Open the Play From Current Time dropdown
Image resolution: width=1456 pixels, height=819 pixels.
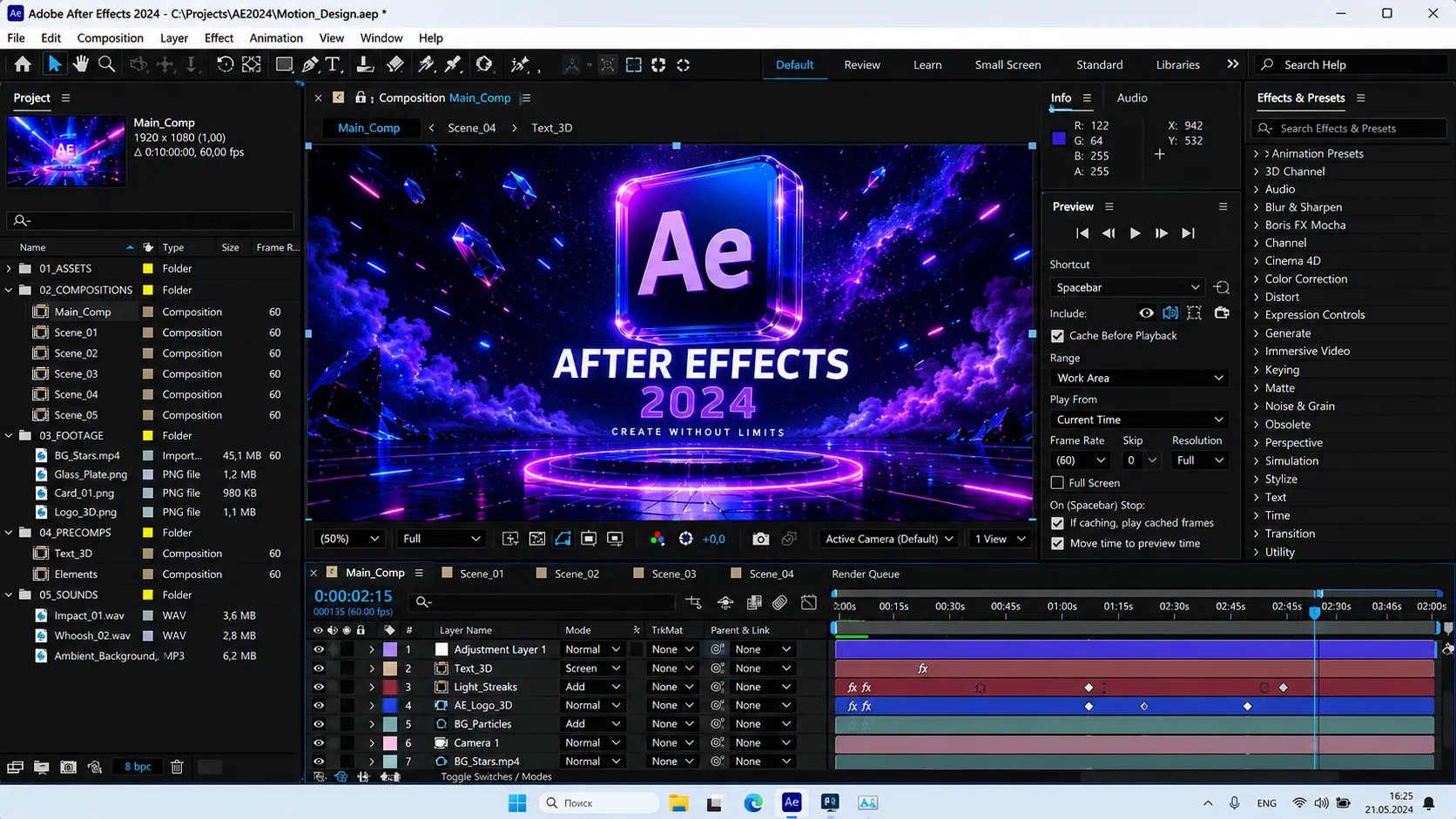click(x=1139, y=420)
